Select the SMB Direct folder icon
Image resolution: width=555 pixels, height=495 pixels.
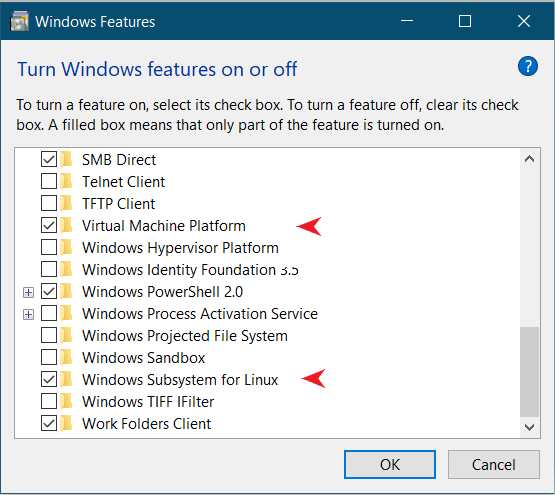(x=66, y=159)
